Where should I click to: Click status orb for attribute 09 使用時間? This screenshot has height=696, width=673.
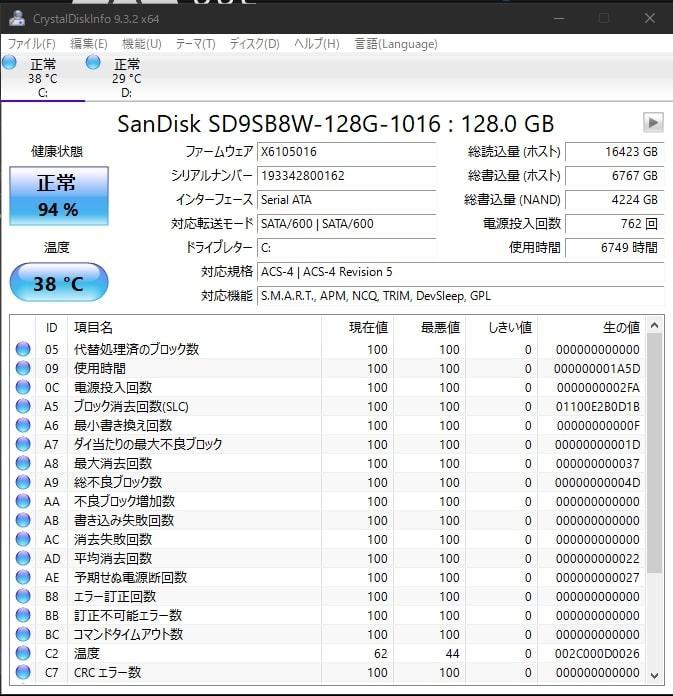[x=23, y=368]
